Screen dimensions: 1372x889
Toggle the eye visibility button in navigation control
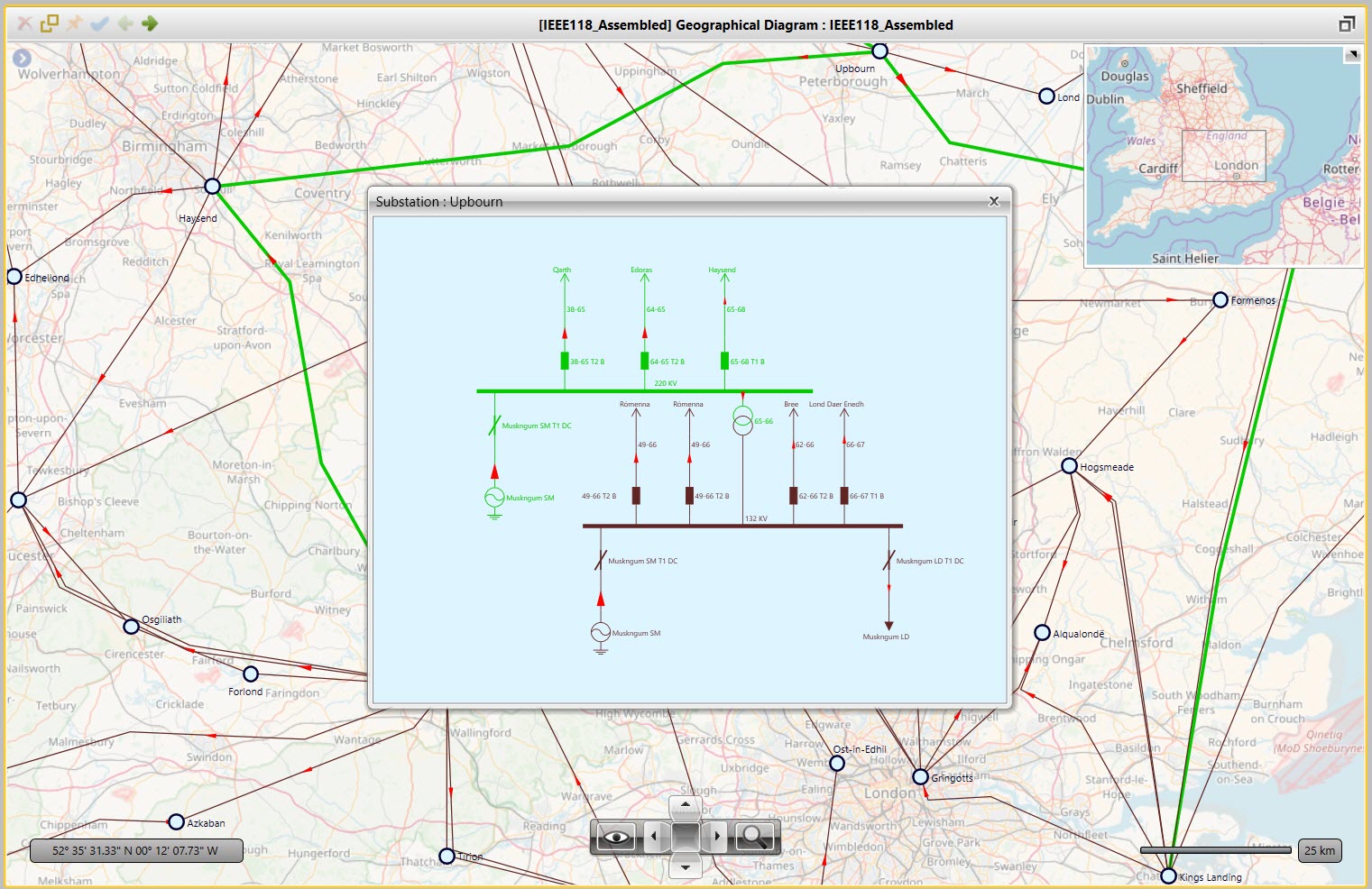[x=615, y=837]
